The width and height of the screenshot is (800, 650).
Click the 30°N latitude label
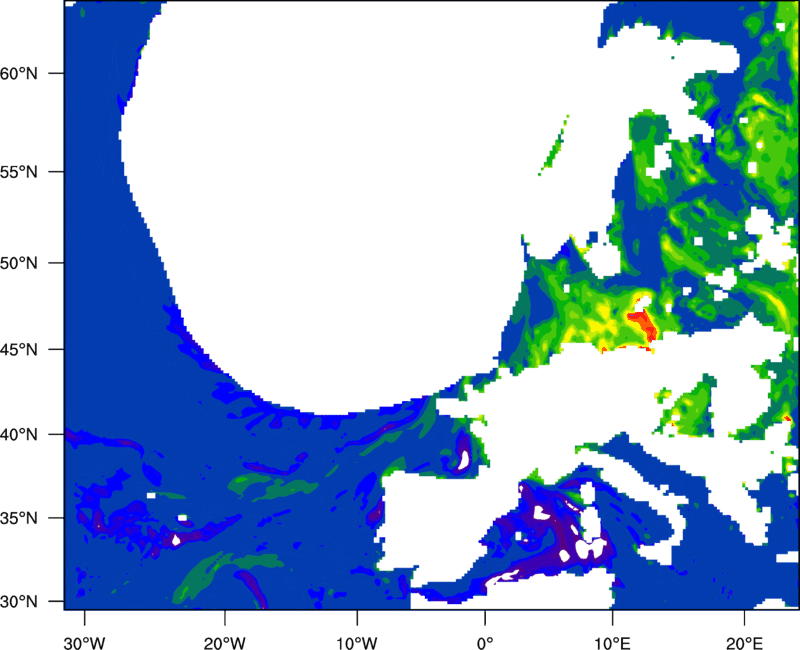(19, 602)
